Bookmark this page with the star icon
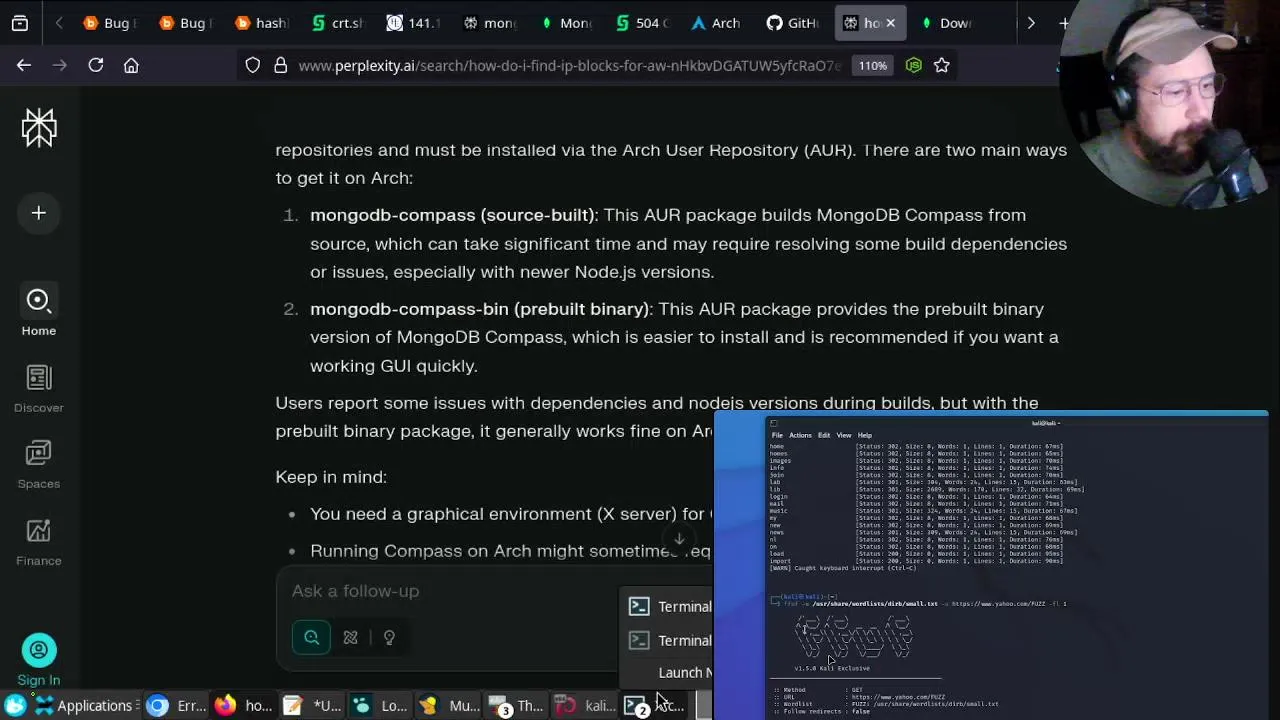 tap(941, 65)
